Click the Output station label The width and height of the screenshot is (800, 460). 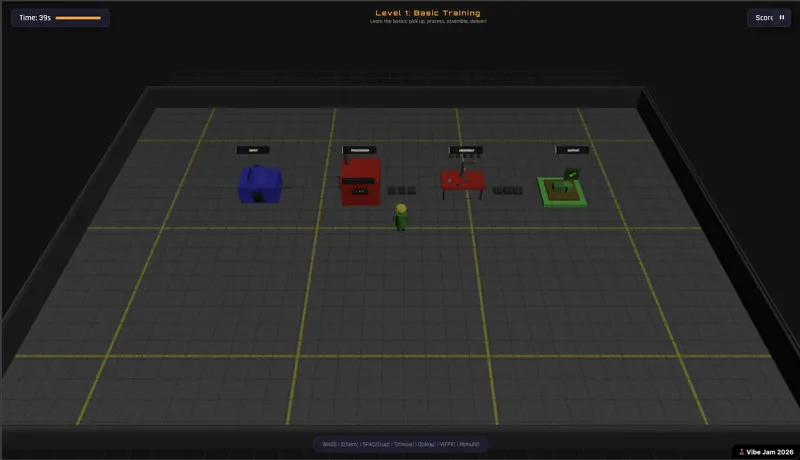tap(572, 150)
